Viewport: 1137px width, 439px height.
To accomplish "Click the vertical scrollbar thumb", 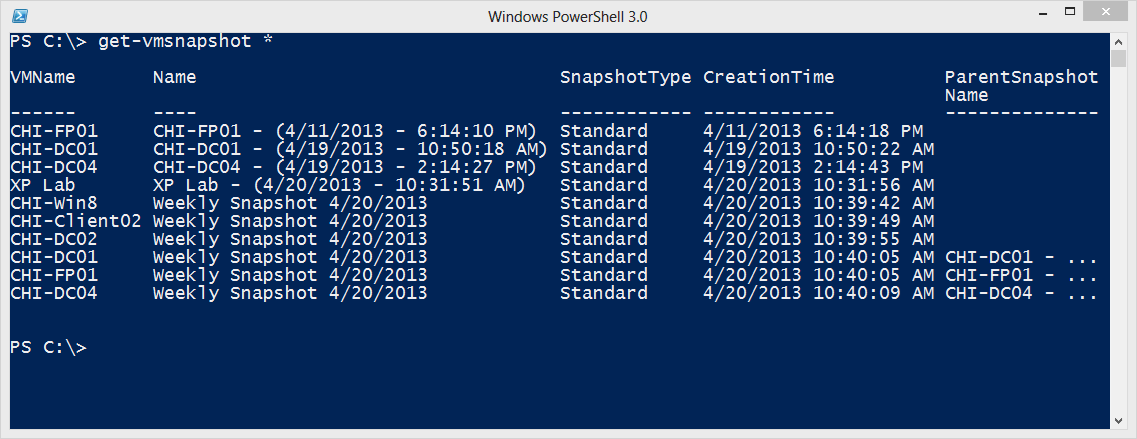I will pyautogui.click(x=1119, y=58).
